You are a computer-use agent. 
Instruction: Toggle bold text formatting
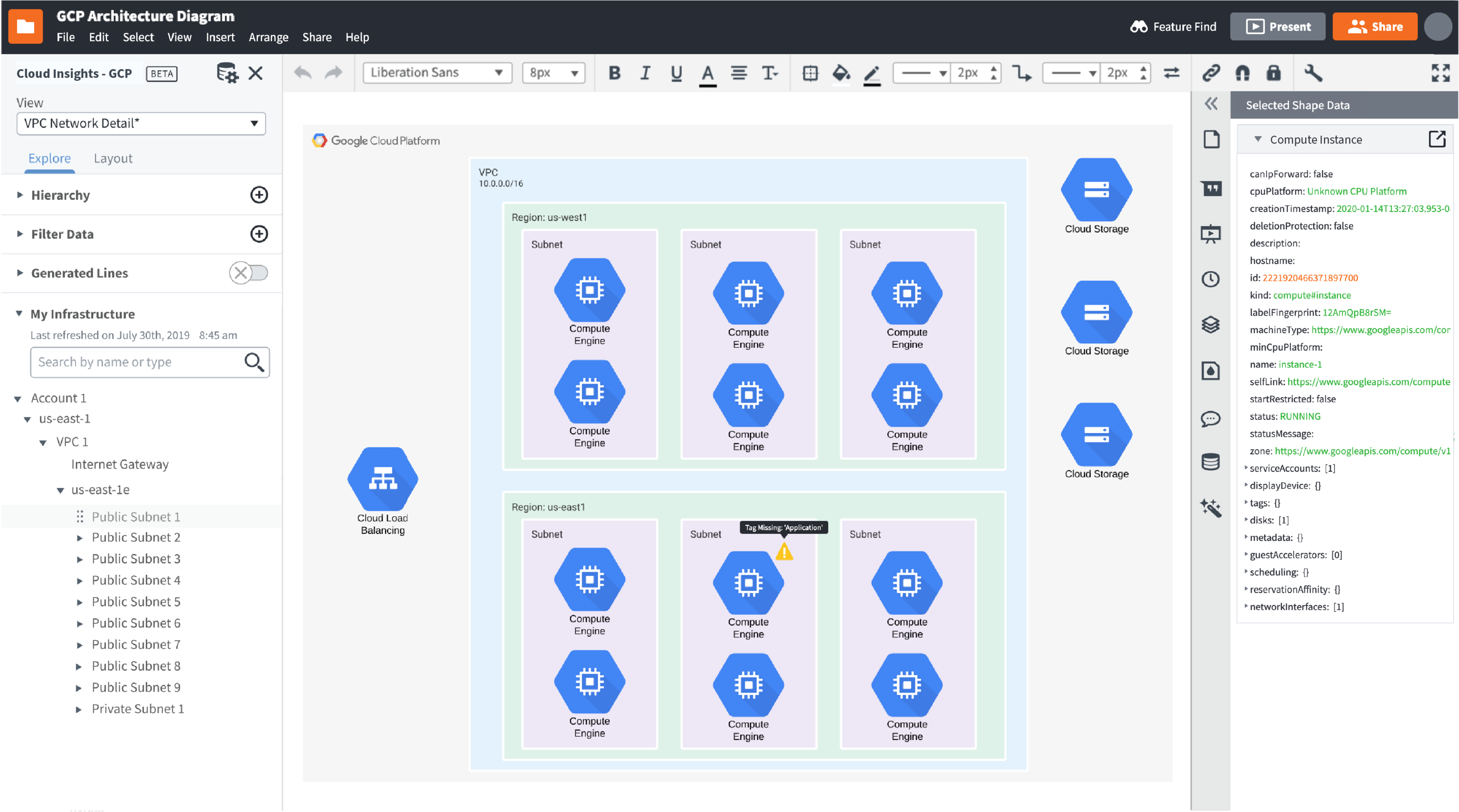615,73
